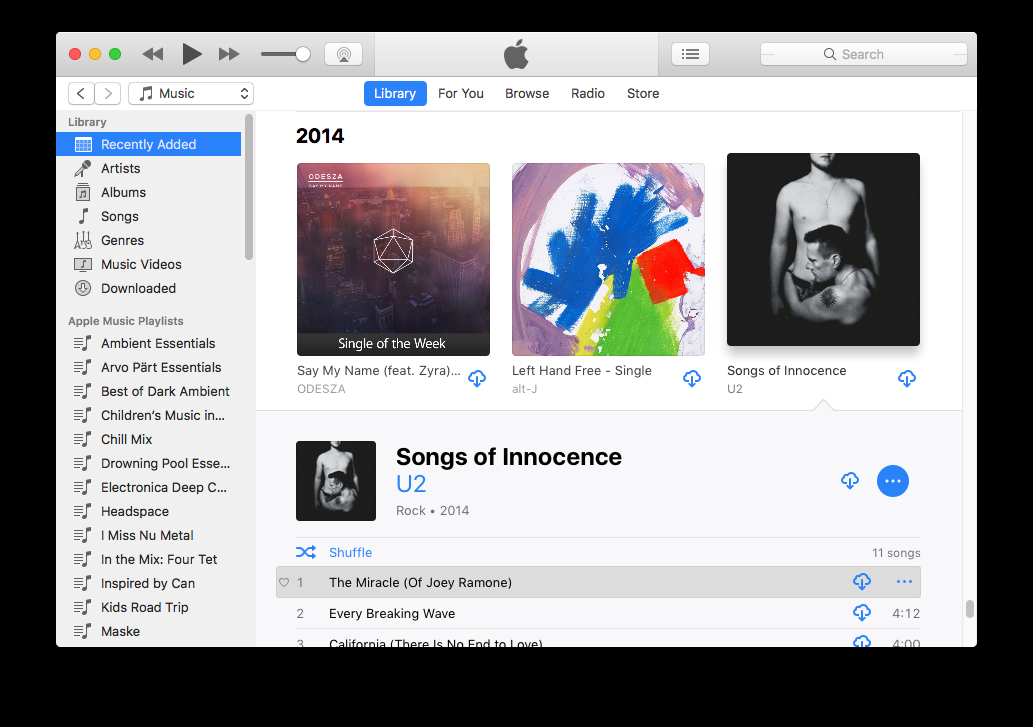Open Artists in the Library sidebar

coord(149,169)
